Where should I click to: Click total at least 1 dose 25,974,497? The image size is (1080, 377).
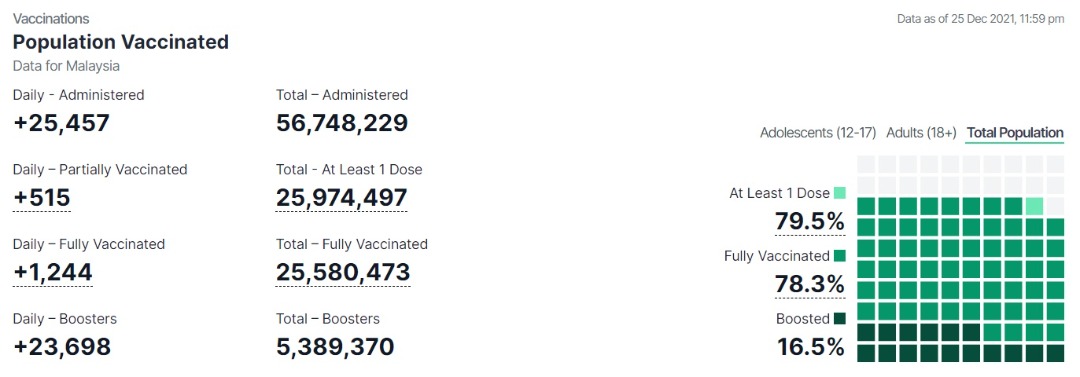[342, 198]
